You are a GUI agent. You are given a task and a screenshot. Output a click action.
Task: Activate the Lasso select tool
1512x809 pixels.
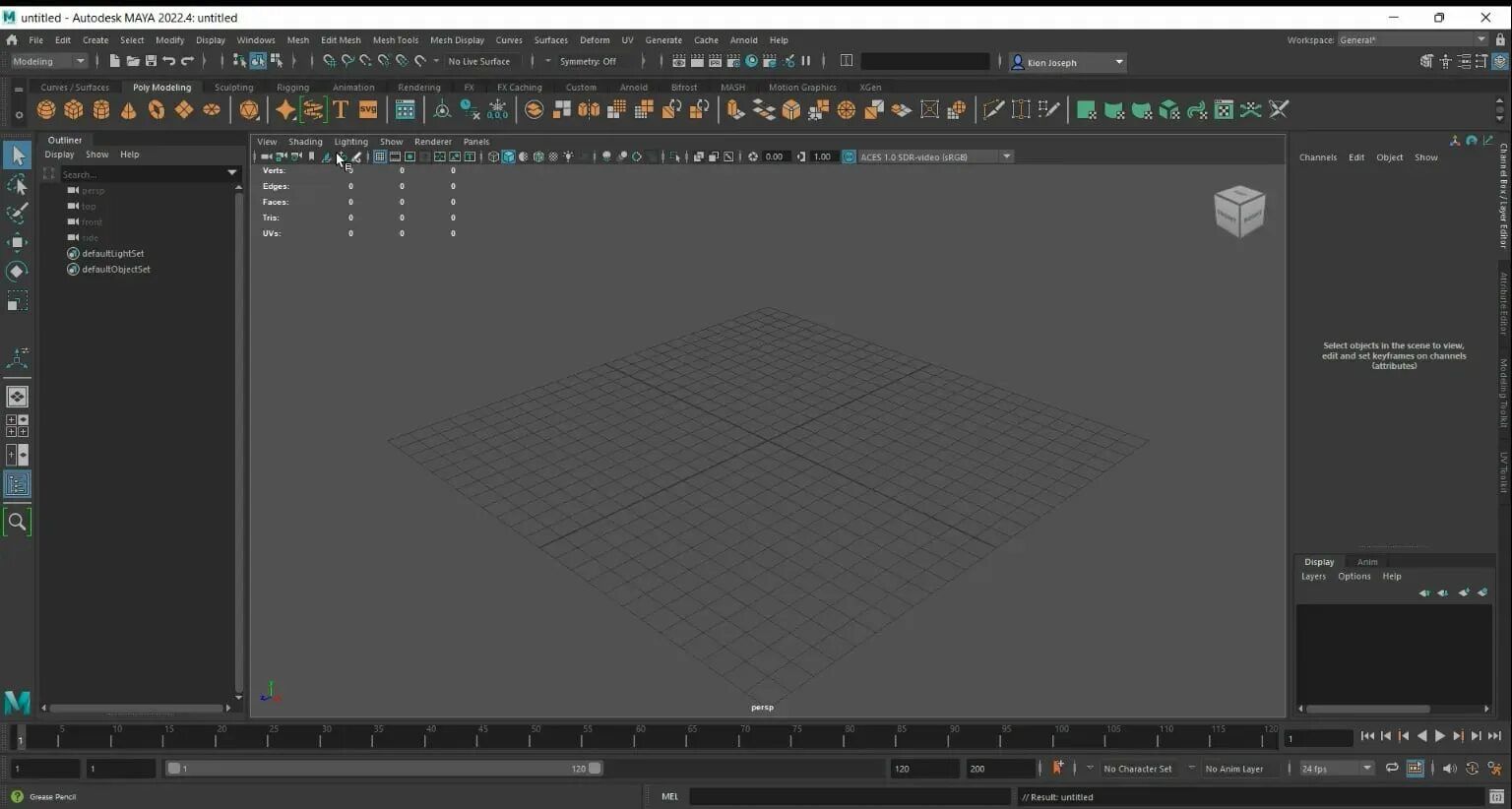point(17,184)
